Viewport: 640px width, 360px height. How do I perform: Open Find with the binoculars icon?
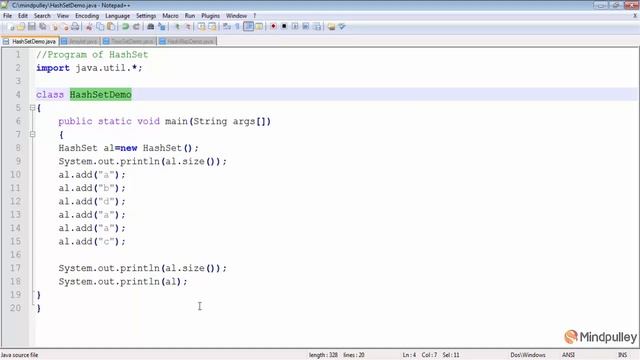point(150,27)
